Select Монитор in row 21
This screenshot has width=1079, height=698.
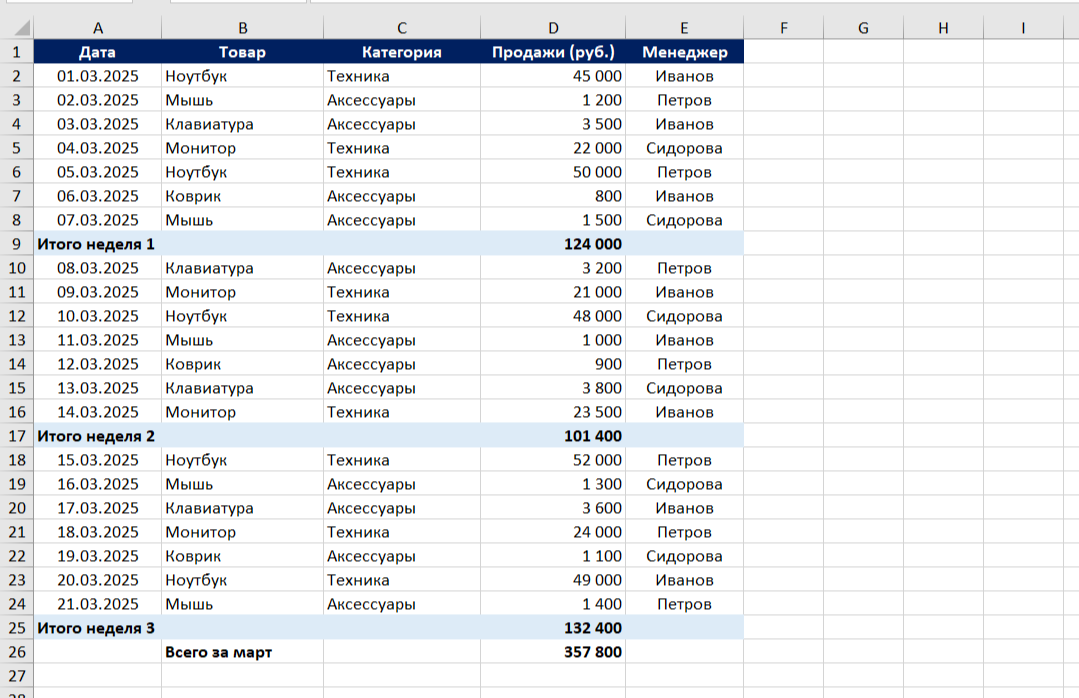(242, 532)
